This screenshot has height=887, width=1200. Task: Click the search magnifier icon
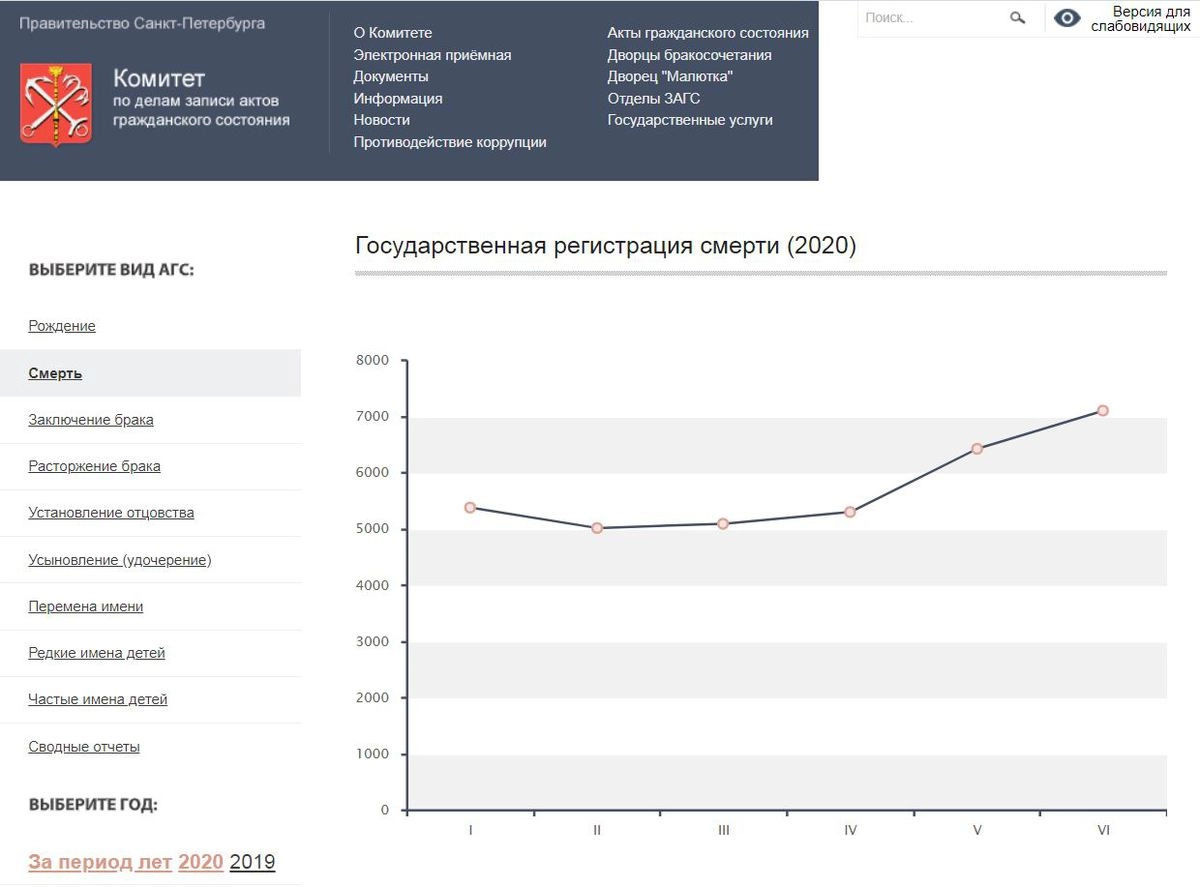tap(1018, 18)
